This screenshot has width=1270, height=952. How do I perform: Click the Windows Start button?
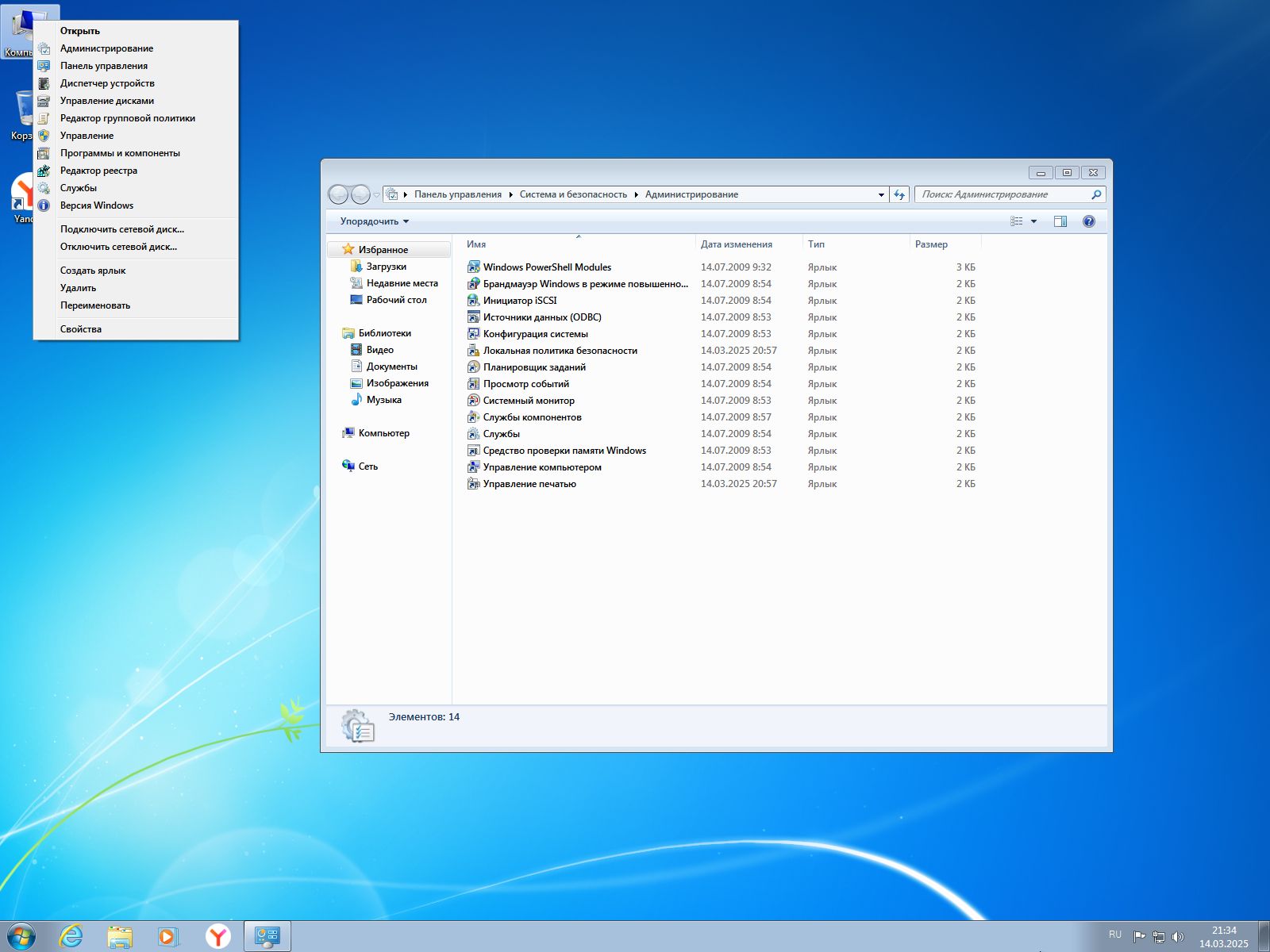[21, 936]
